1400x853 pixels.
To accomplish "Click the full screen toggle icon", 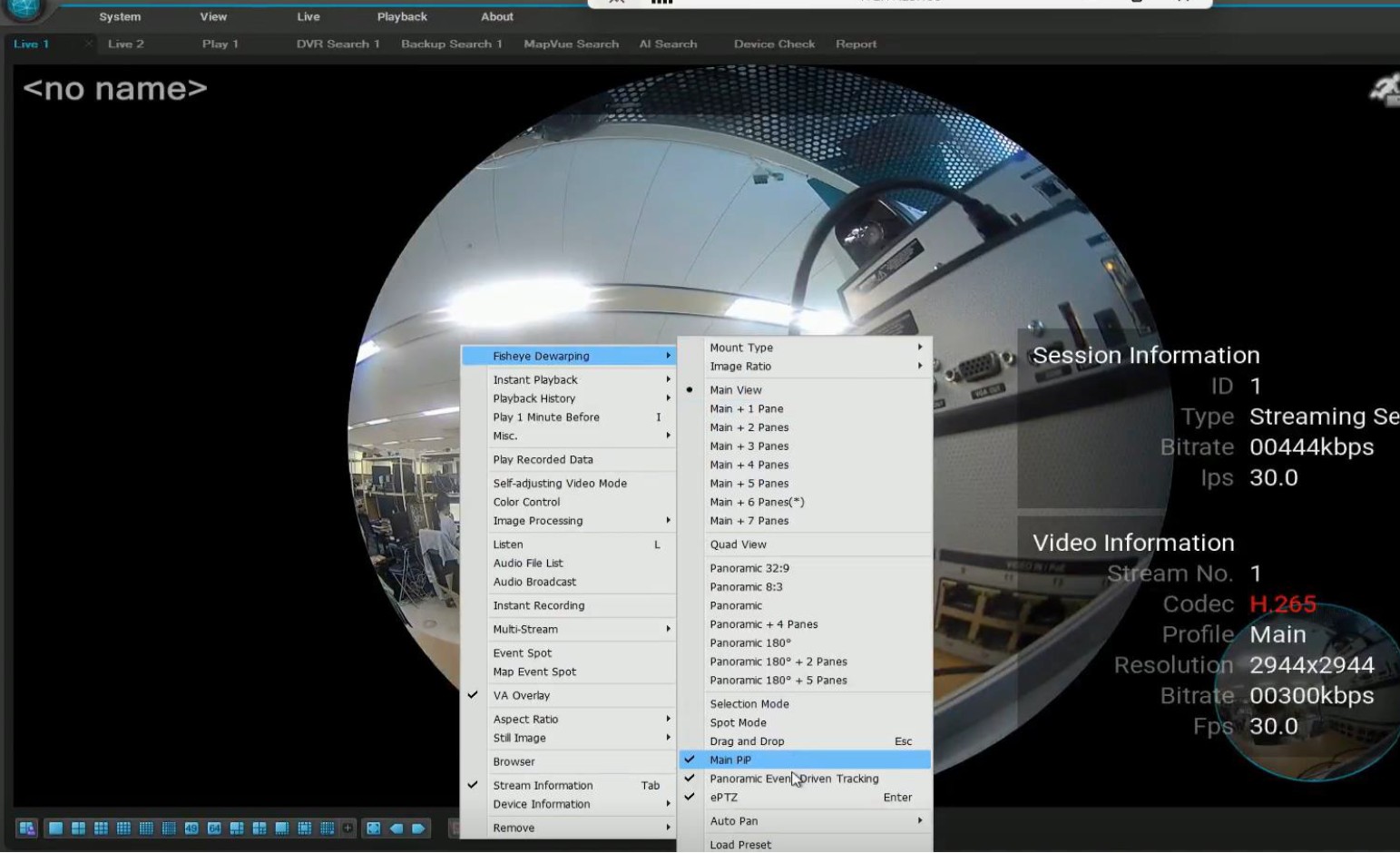I will click(x=373, y=828).
